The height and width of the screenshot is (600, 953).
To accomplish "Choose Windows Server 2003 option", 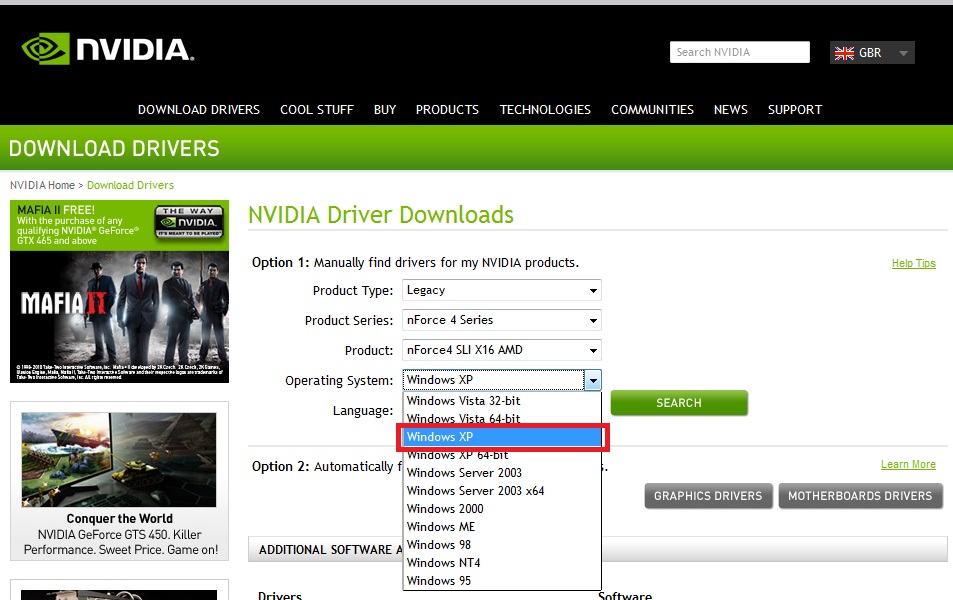I will [502, 472].
